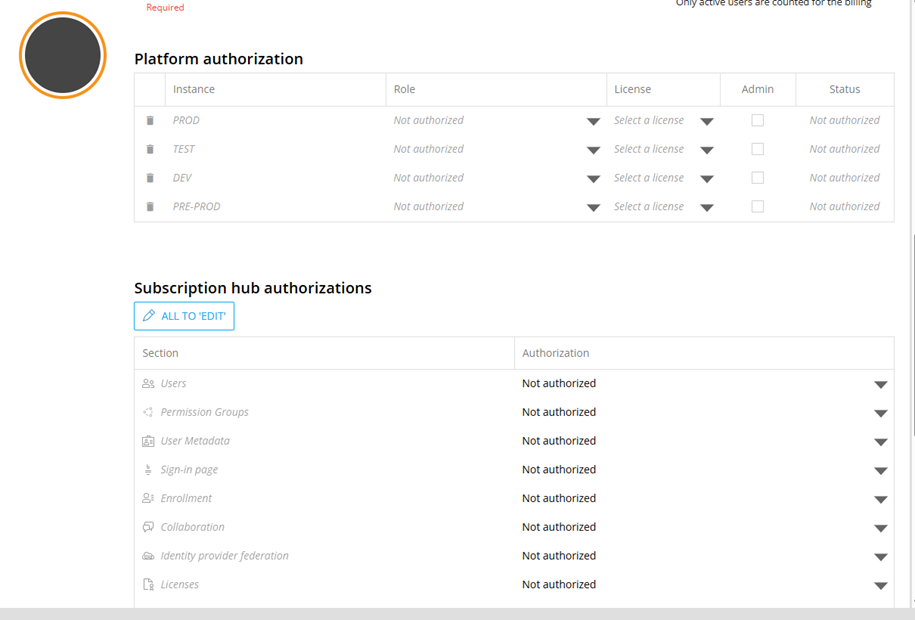This screenshot has height=620, width=915.
Task: Click the Licenses section icon
Action: [x=148, y=585]
